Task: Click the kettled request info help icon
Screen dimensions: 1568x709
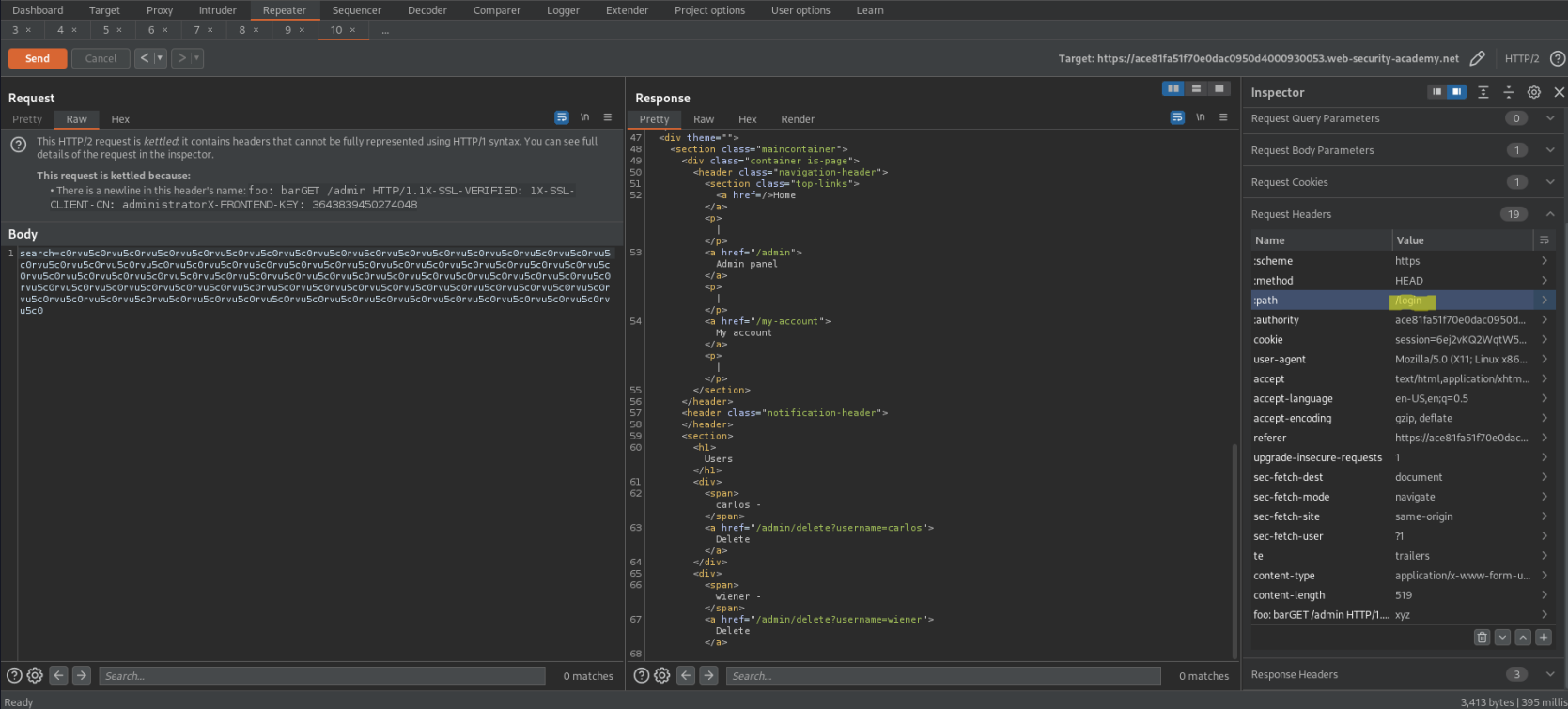Action: point(18,145)
